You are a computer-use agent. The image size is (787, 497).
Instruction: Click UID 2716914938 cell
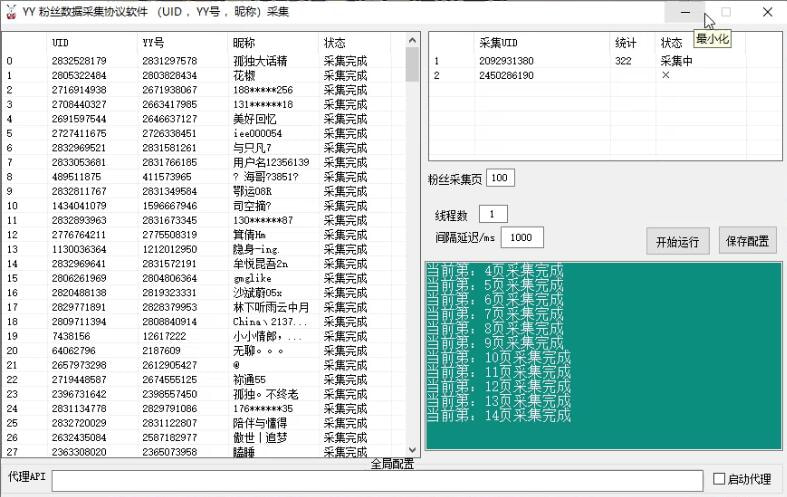(x=79, y=90)
